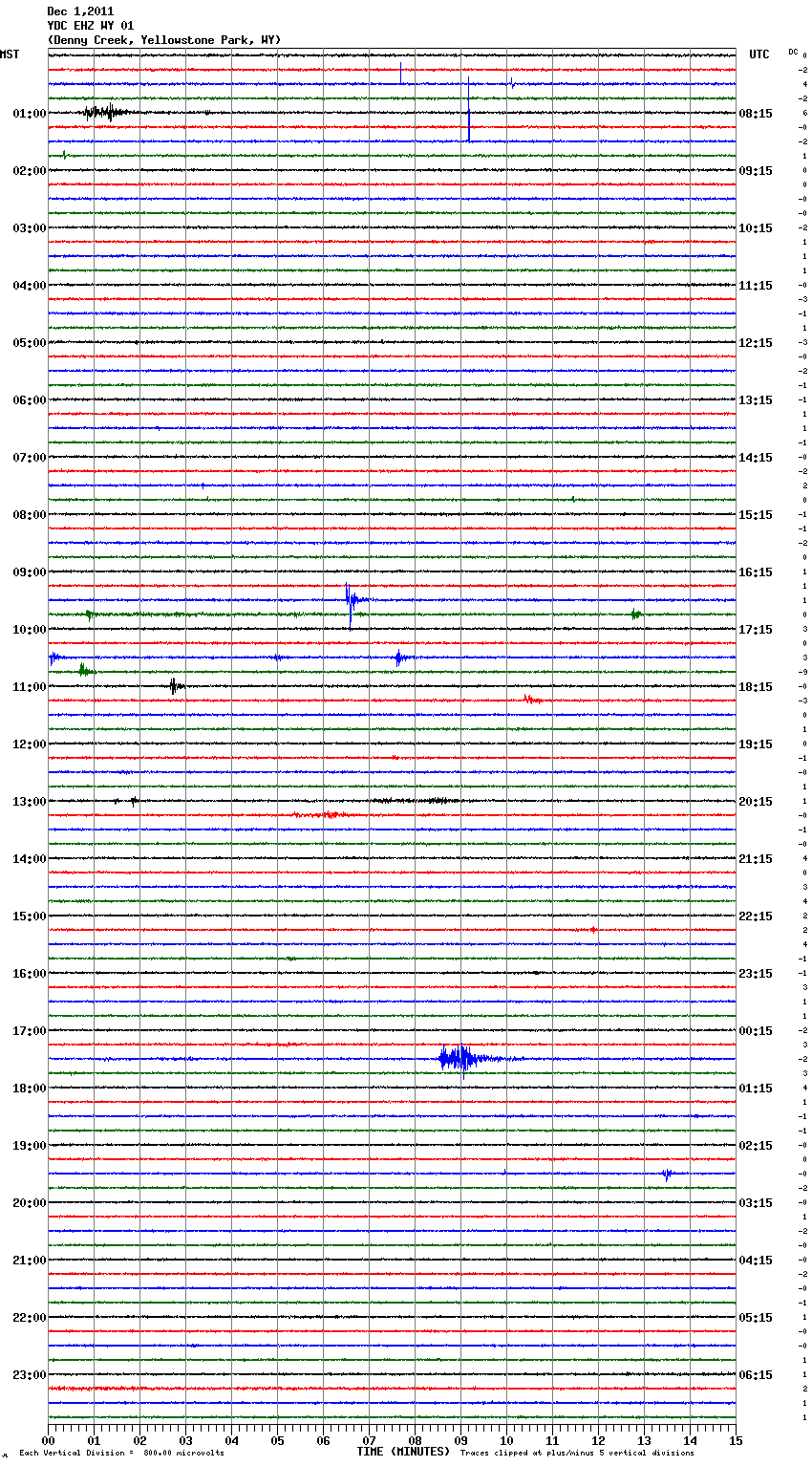Select the 16:00 MST time label
The height and width of the screenshot is (1466, 812).
(30, 974)
